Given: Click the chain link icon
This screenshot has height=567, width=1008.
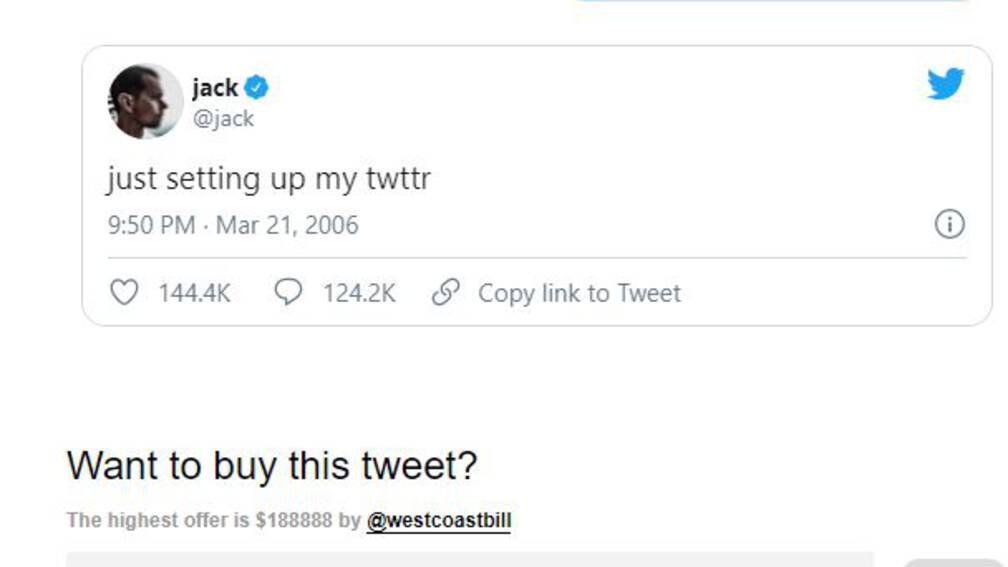Looking at the screenshot, I should click(x=446, y=292).
